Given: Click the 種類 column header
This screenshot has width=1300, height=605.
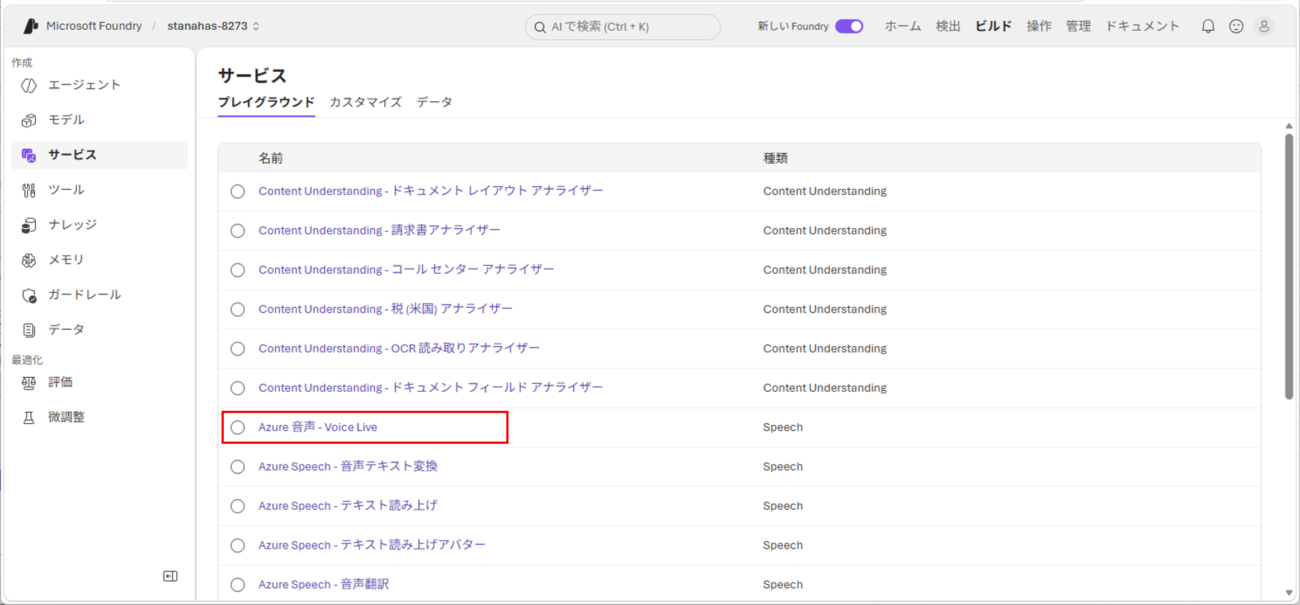Looking at the screenshot, I should coord(775,158).
